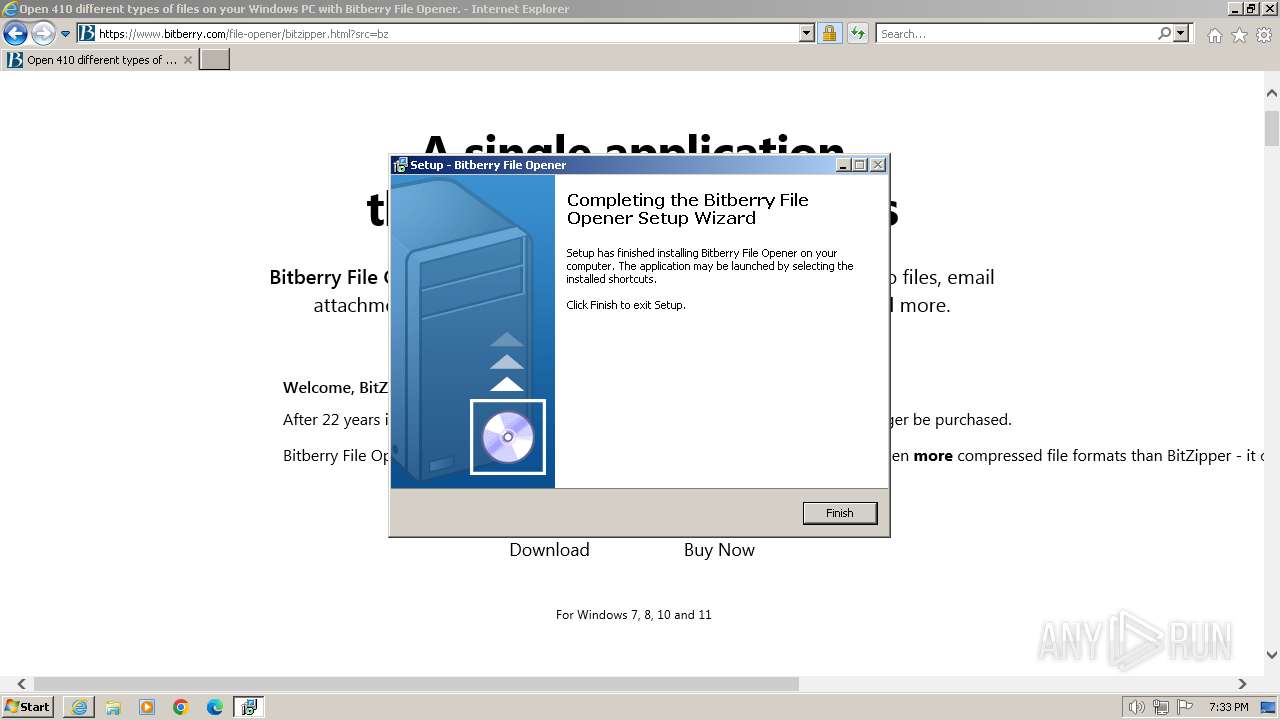Open Internet Explorer from taskbar
This screenshot has height=720, width=1280.
[x=79, y=707]
